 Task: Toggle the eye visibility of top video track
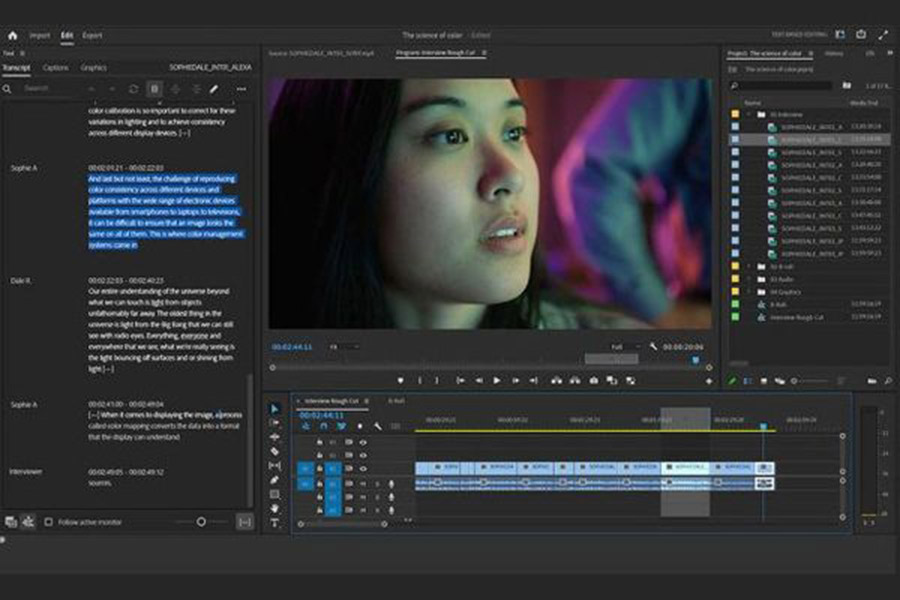click(x=363, y=442)
